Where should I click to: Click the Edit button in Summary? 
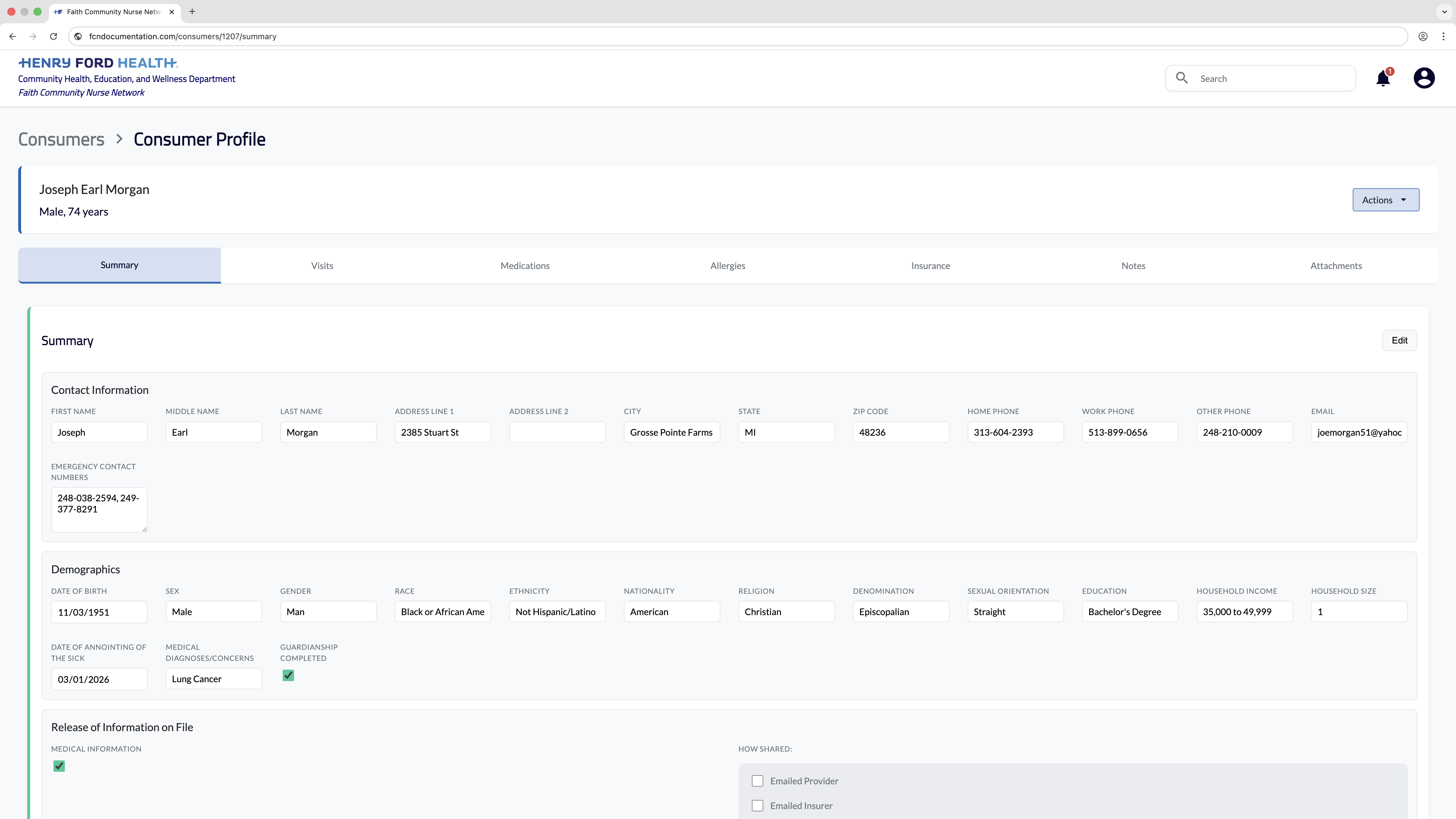pyautogui.click(x=1399, y=340)
